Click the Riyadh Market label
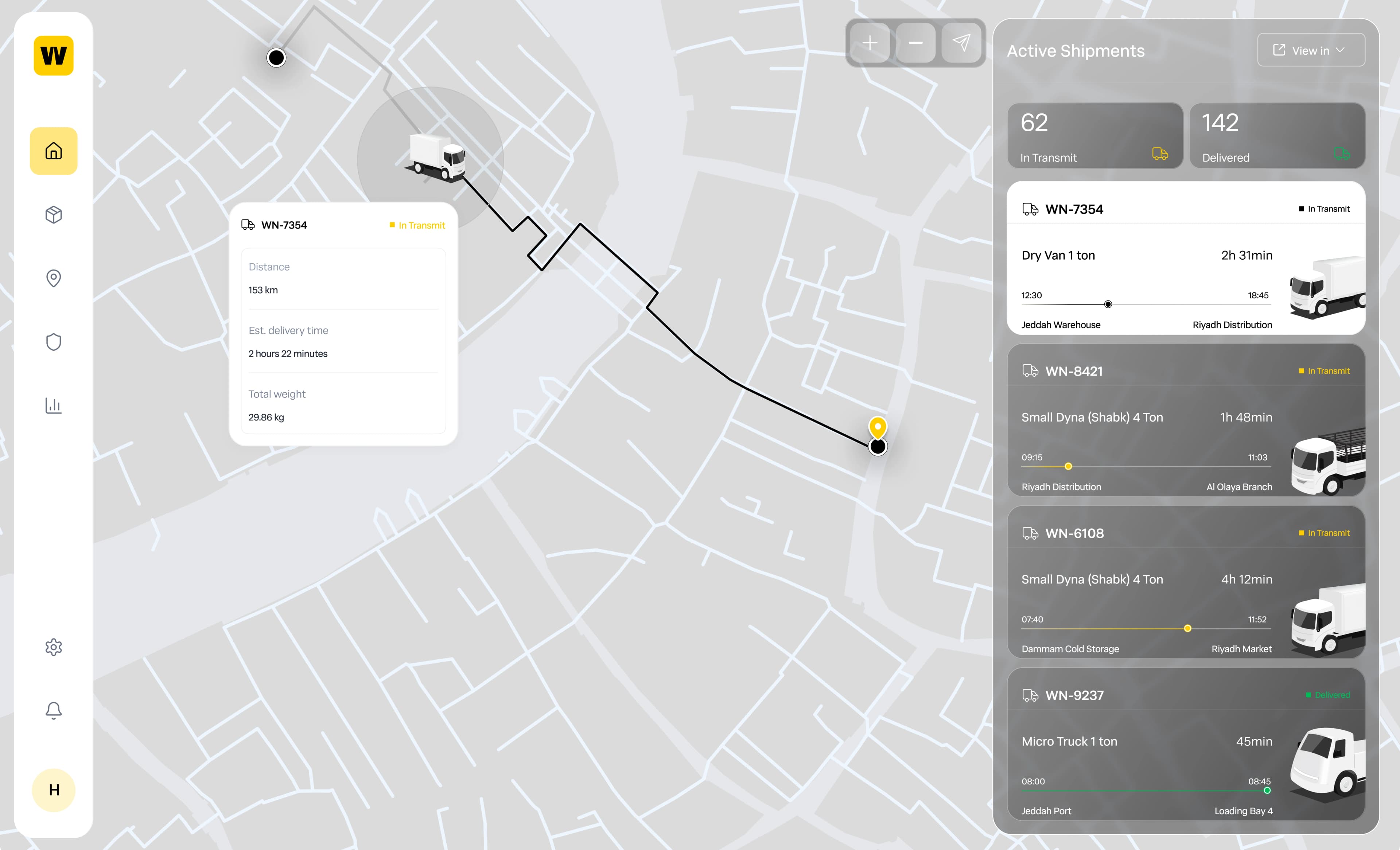Image resolution: width=1400 pixels, height=850 pixels. tap(1241, 649)
